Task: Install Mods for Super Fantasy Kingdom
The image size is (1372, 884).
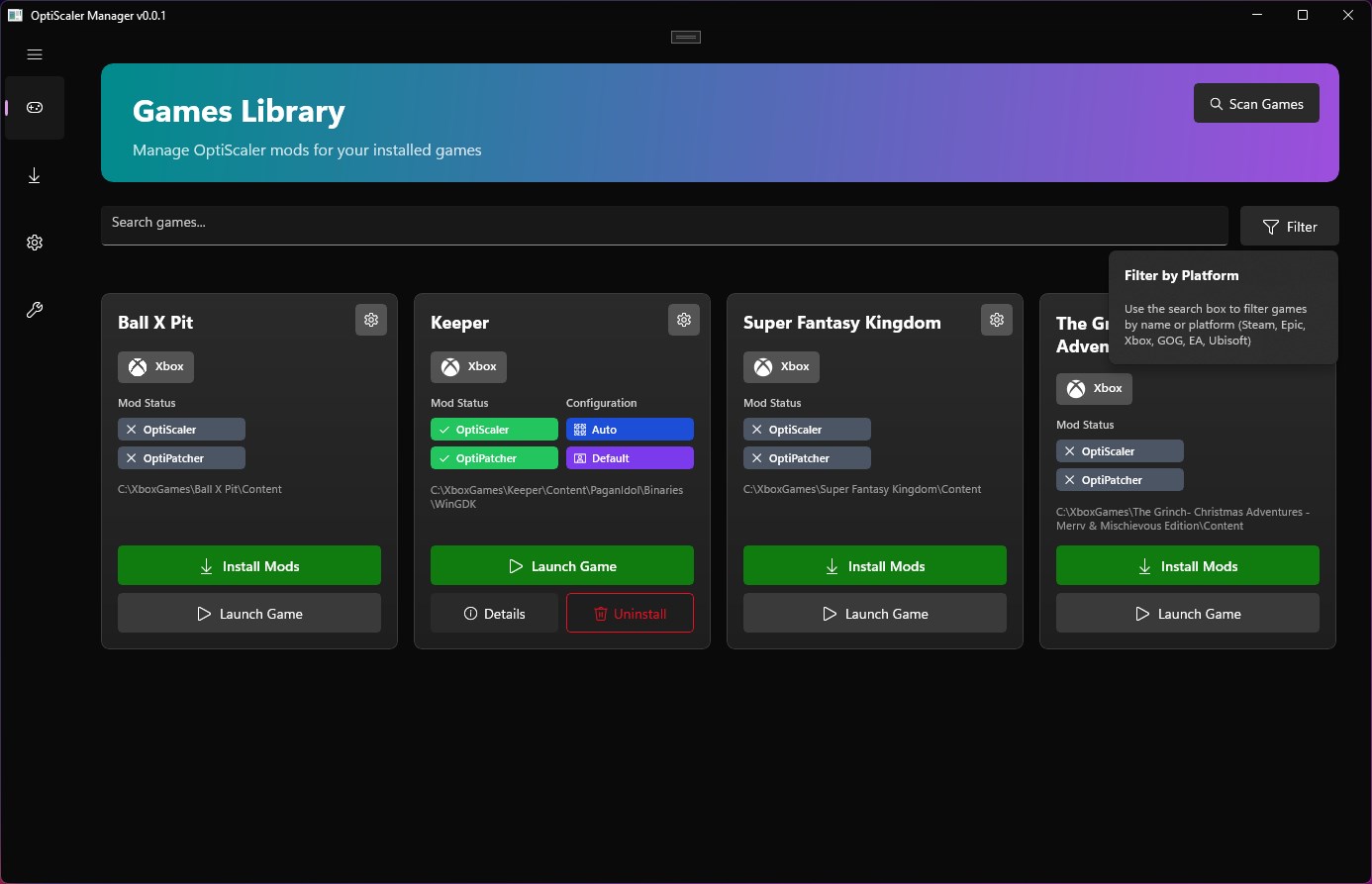Action: click(x=875, y=565)
